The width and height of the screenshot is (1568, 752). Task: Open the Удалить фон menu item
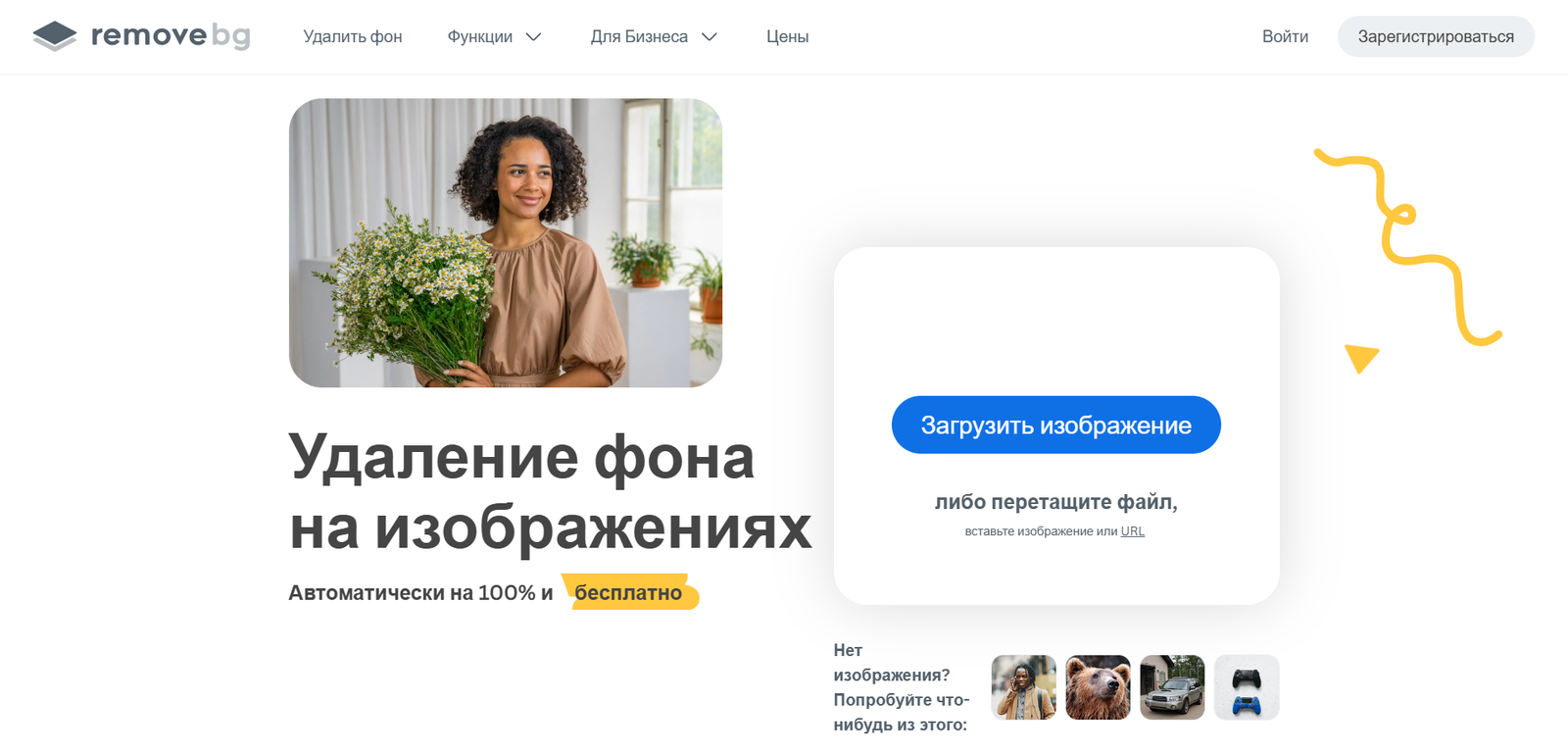click(x=353, y=36)
